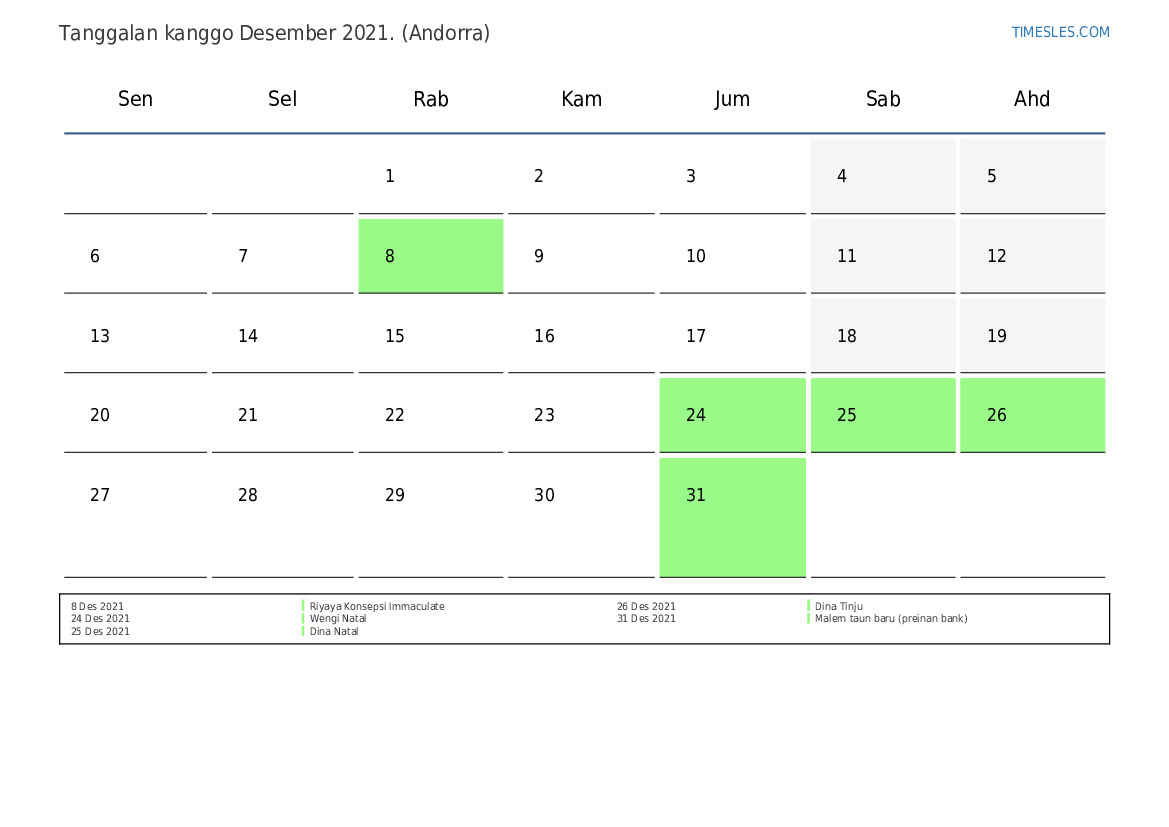Click day 21 in the calendar
Screen dimensions: 1169x827
point(283,415)
